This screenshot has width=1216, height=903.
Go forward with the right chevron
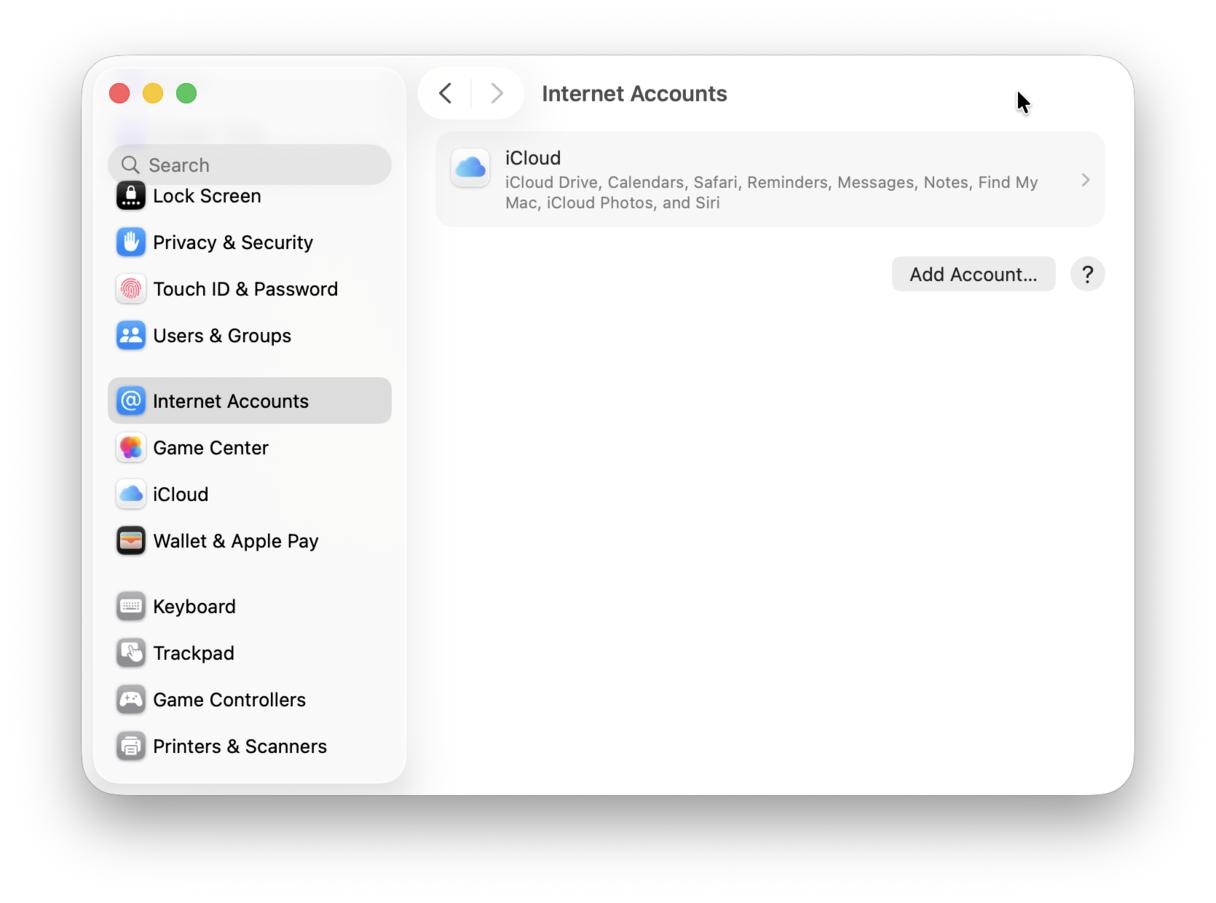click(497, 93)
